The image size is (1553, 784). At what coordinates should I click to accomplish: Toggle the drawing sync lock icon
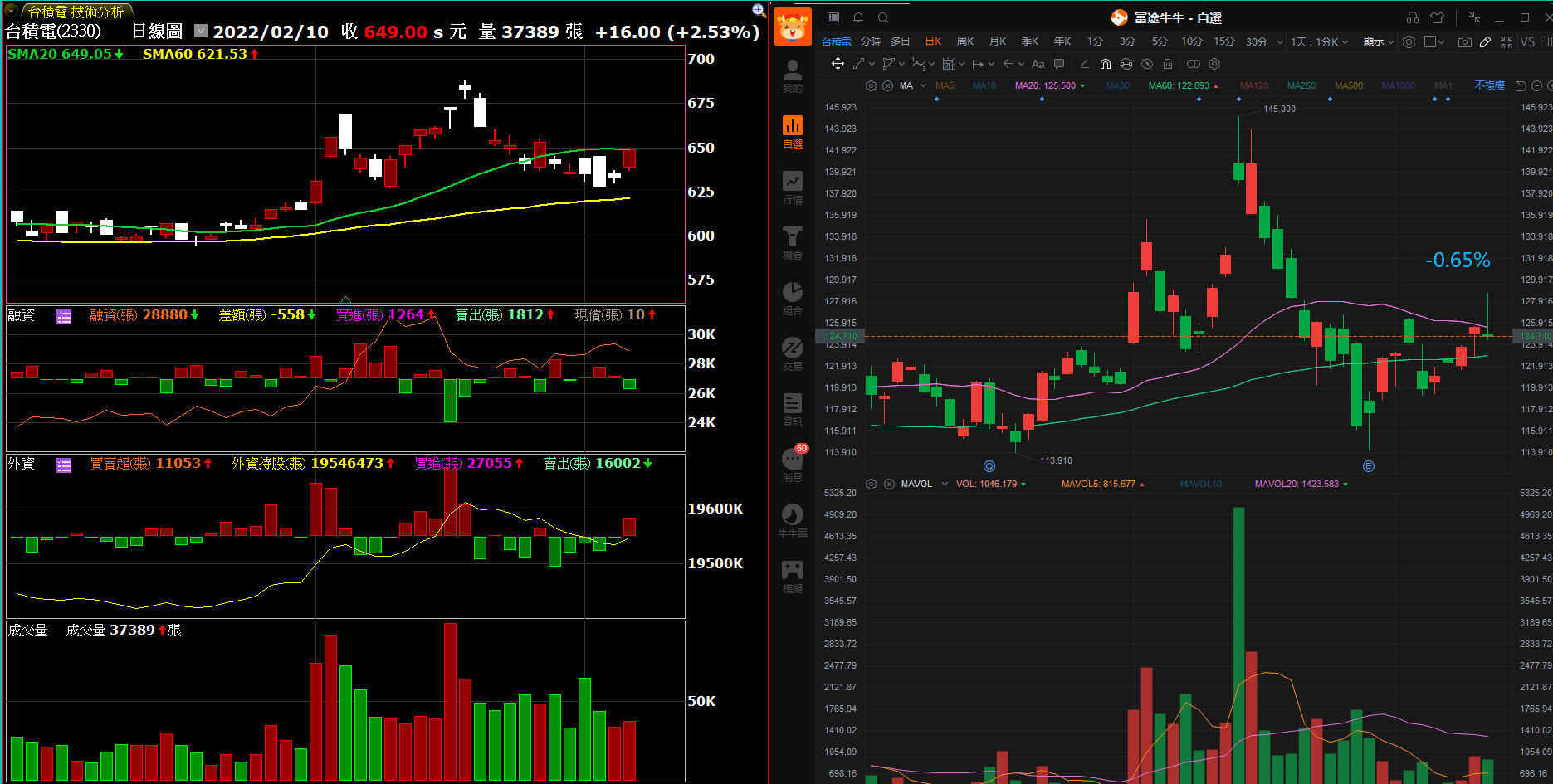coord(1126,64)
